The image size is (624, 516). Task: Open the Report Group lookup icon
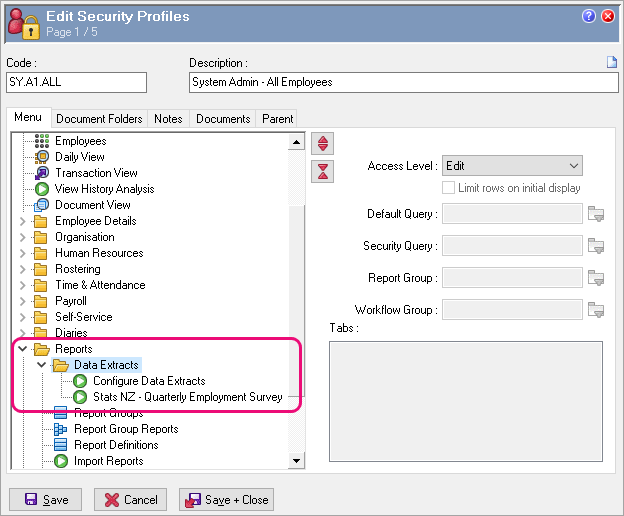tap(597, 278)
